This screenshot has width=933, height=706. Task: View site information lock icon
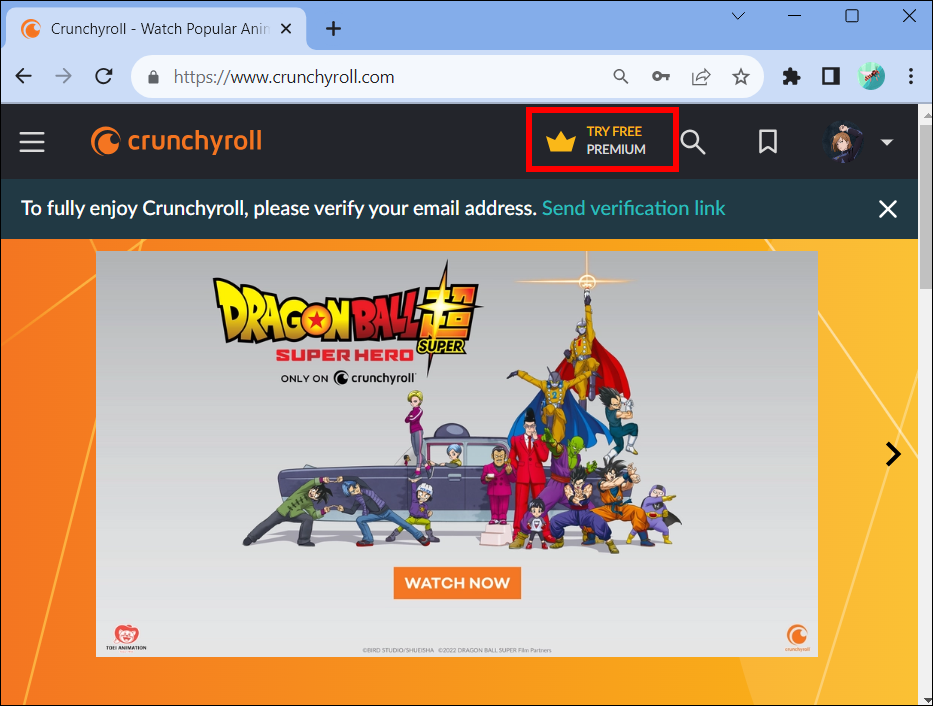coord(153,77)
